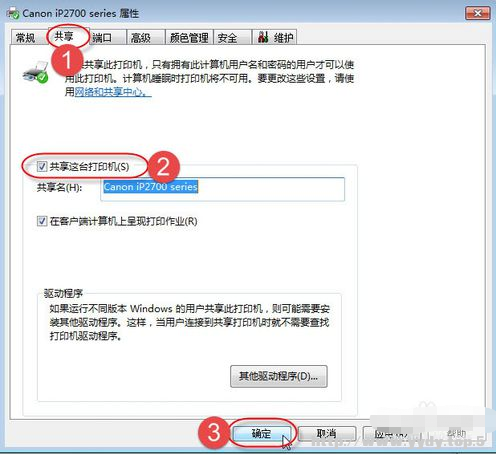Switch to the 常规 tab
Viewport: 496px width, 454px height.
click(x=26, y=38)
